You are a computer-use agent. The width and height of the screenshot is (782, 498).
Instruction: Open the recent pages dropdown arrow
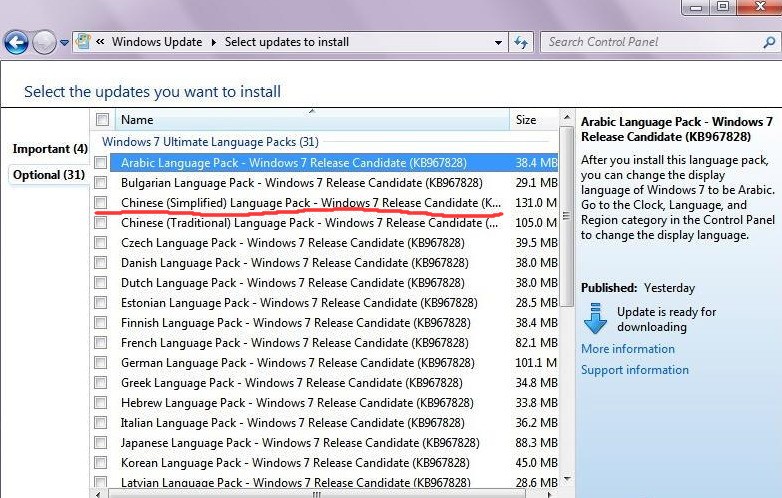65,44
